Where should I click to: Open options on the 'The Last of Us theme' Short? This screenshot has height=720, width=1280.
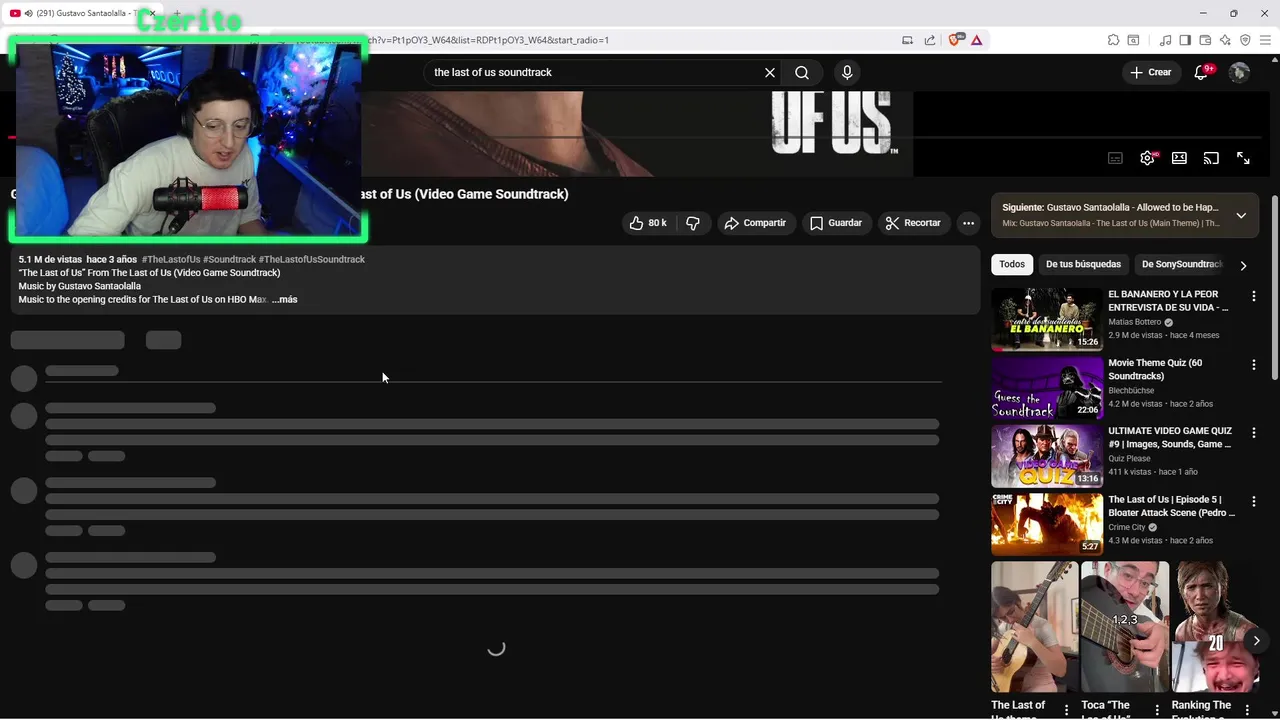1067,710
